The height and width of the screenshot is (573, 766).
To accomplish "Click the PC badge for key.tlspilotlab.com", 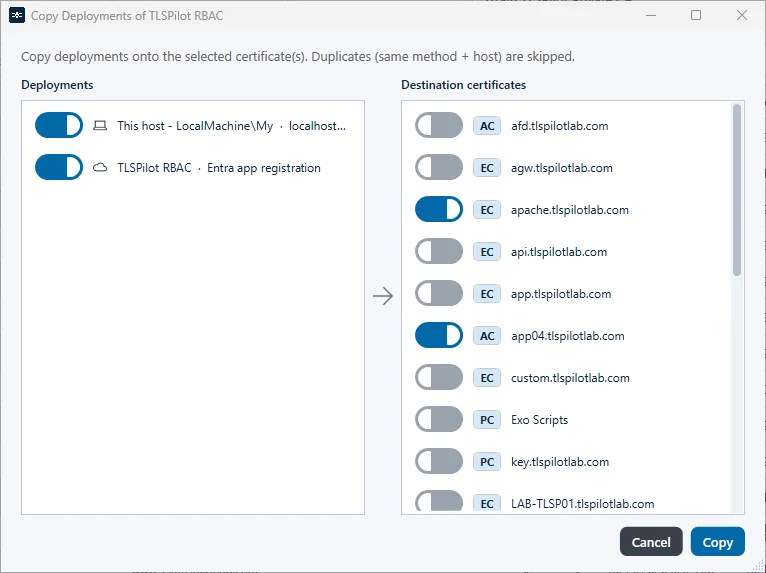I will coord(487,462).
